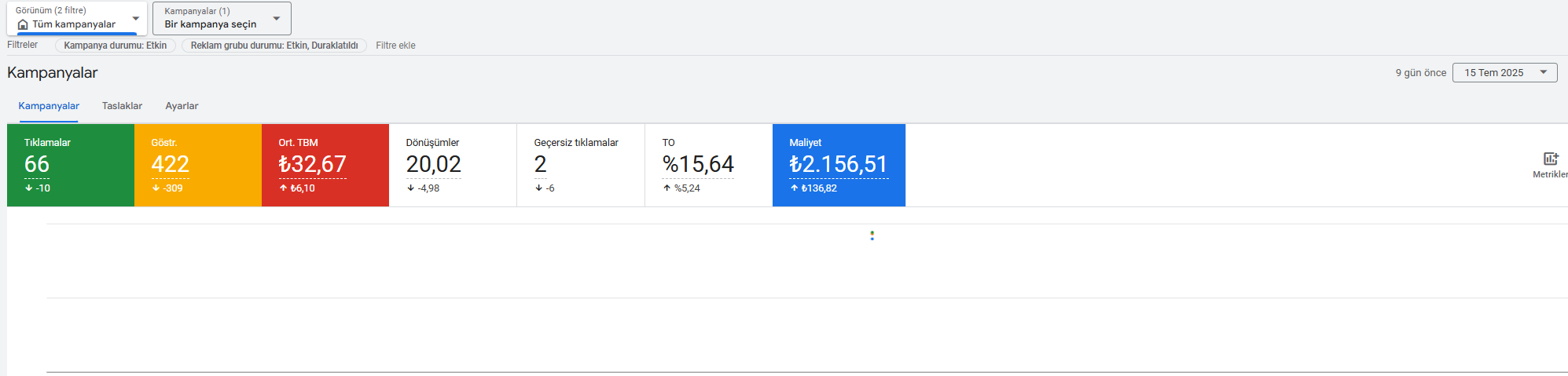Click the arrow in Bir kampanya seçin selector
1568x376 pixels.
tap(277, 18)
